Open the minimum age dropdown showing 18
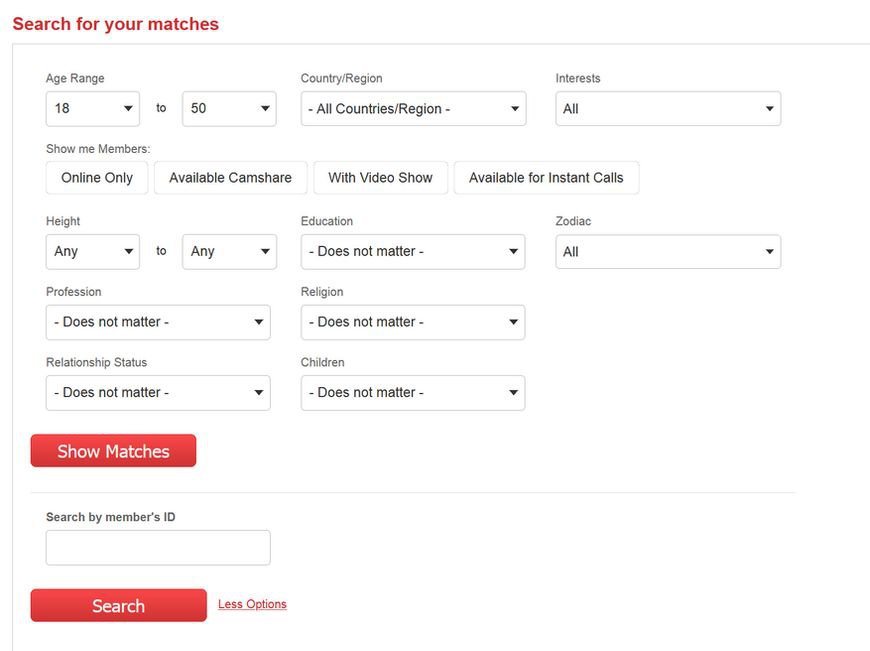This screenshot has height=651, width=870. click(x=93, y=109)
